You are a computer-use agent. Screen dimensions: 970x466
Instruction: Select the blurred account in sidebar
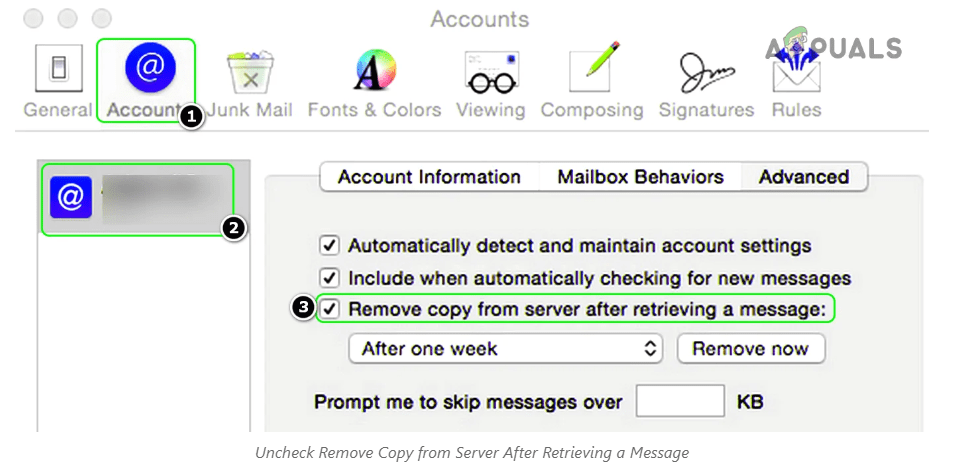[x=138, y=199]
